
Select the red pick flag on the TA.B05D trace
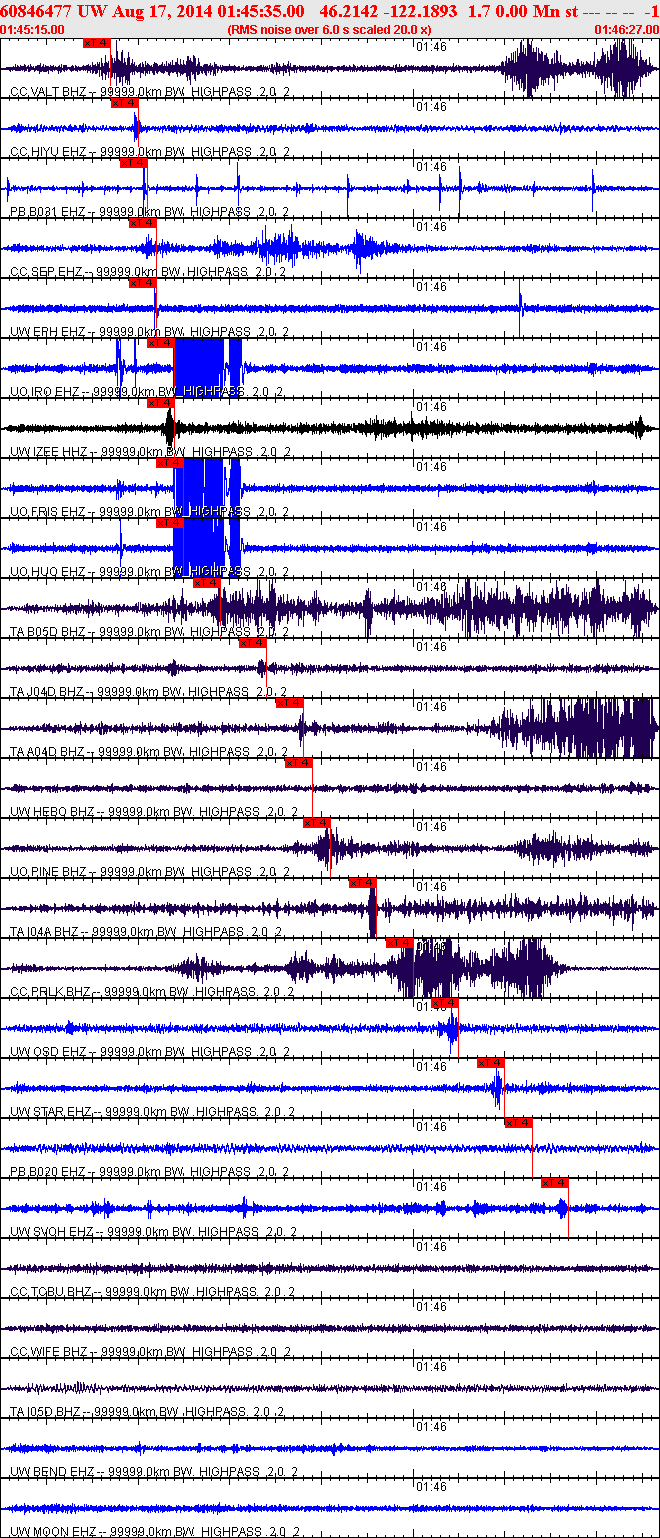coord(206,583)
